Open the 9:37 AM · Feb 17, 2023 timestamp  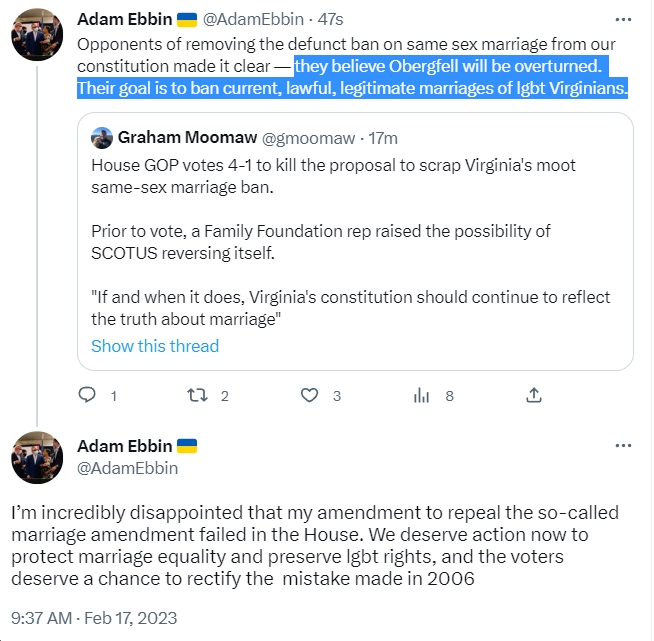click(x=94, y=618)
